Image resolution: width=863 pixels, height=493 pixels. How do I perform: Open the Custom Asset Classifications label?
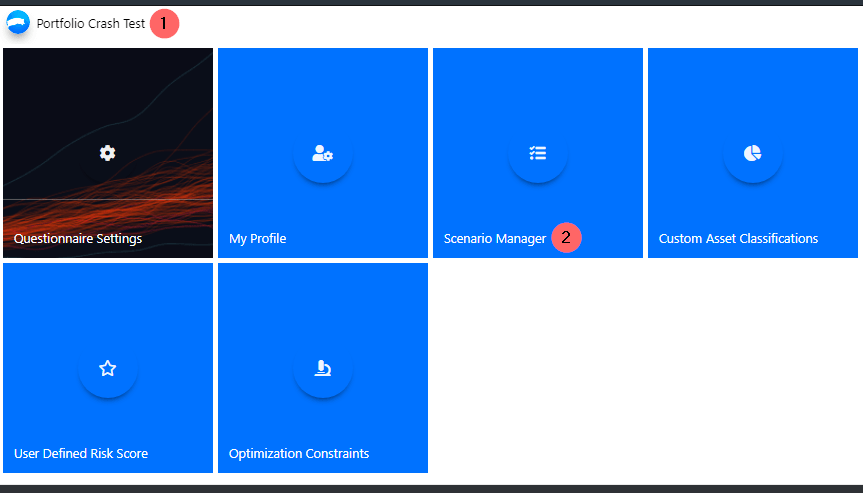click(738, 239)
